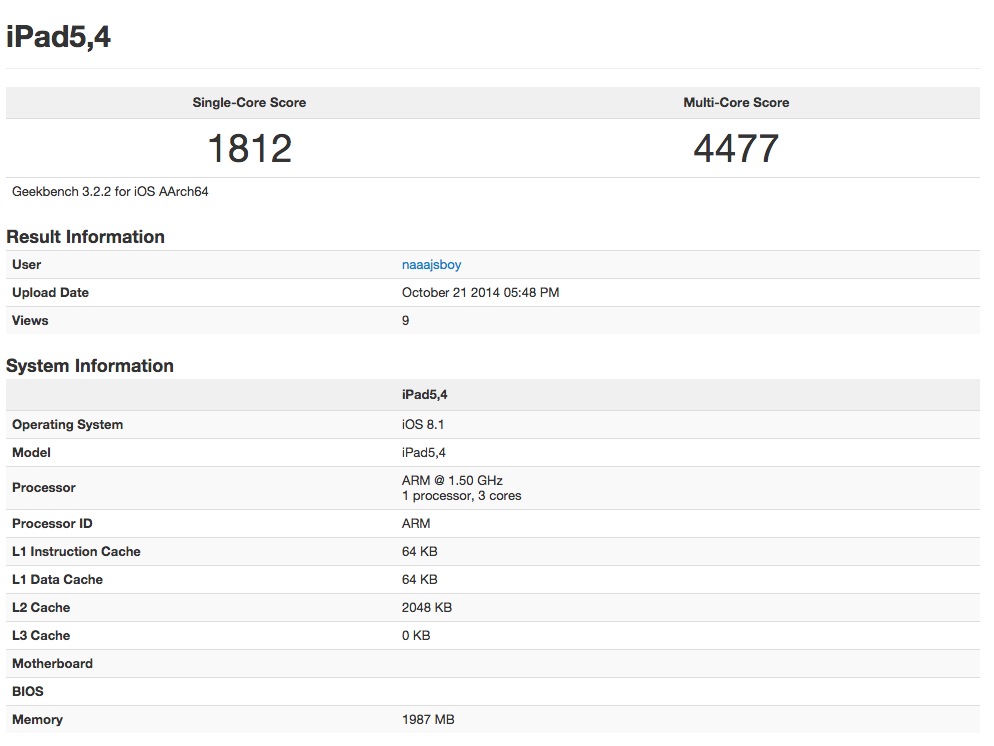Select the 1987 MB memory value

point(428,719)
